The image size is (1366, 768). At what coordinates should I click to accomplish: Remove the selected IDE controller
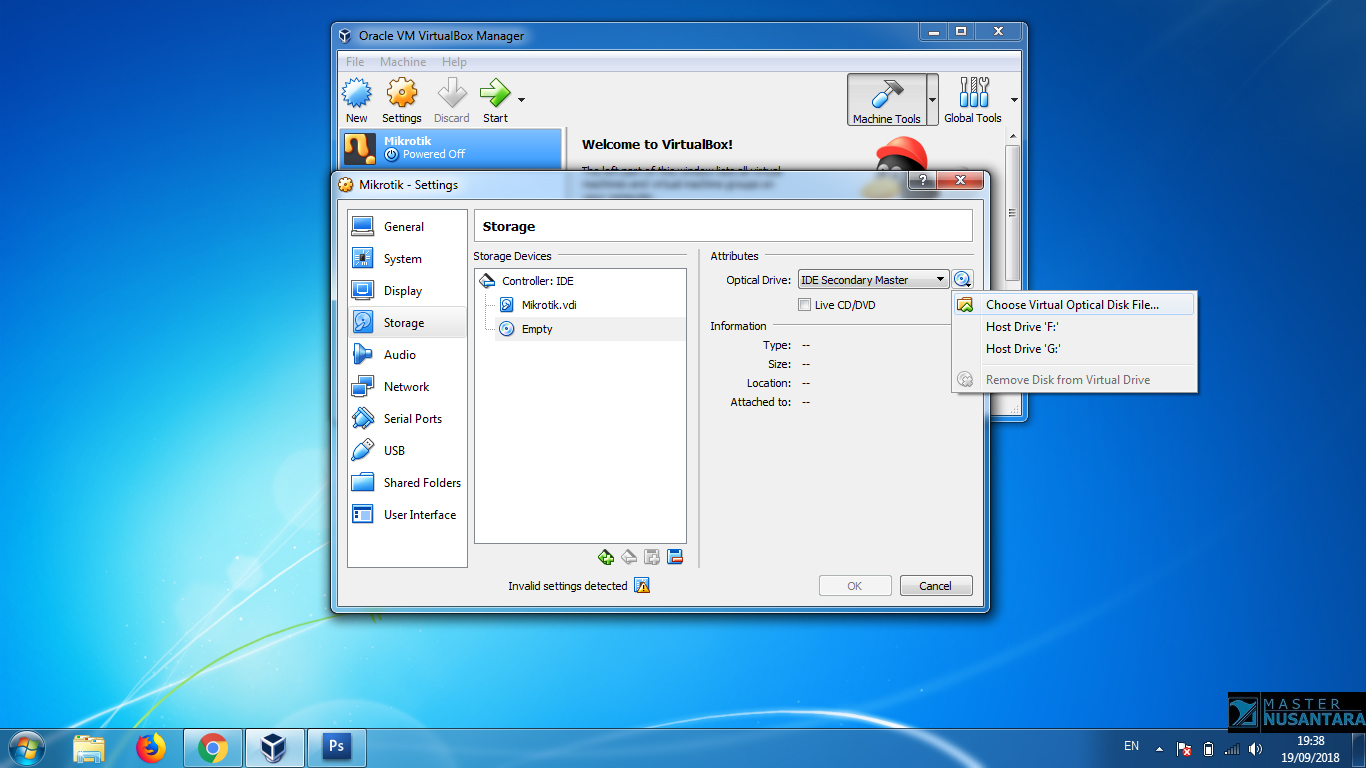629,557
